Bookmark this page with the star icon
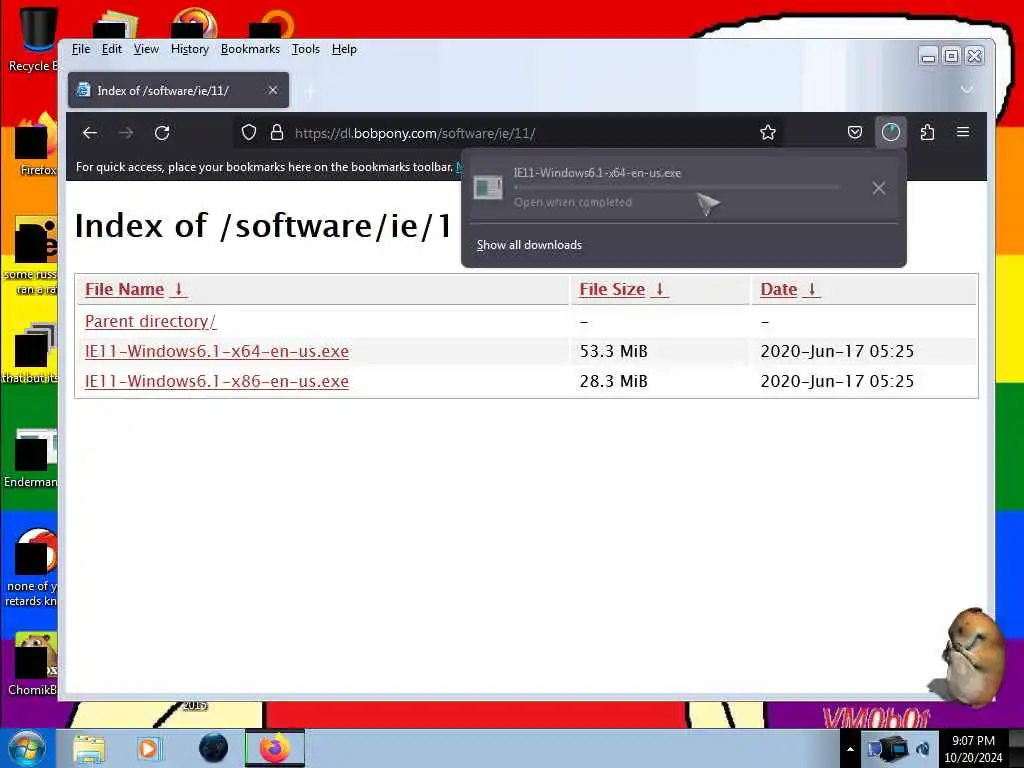The height and width of the screenshot is (768, 1024). (x=768, y=133)
